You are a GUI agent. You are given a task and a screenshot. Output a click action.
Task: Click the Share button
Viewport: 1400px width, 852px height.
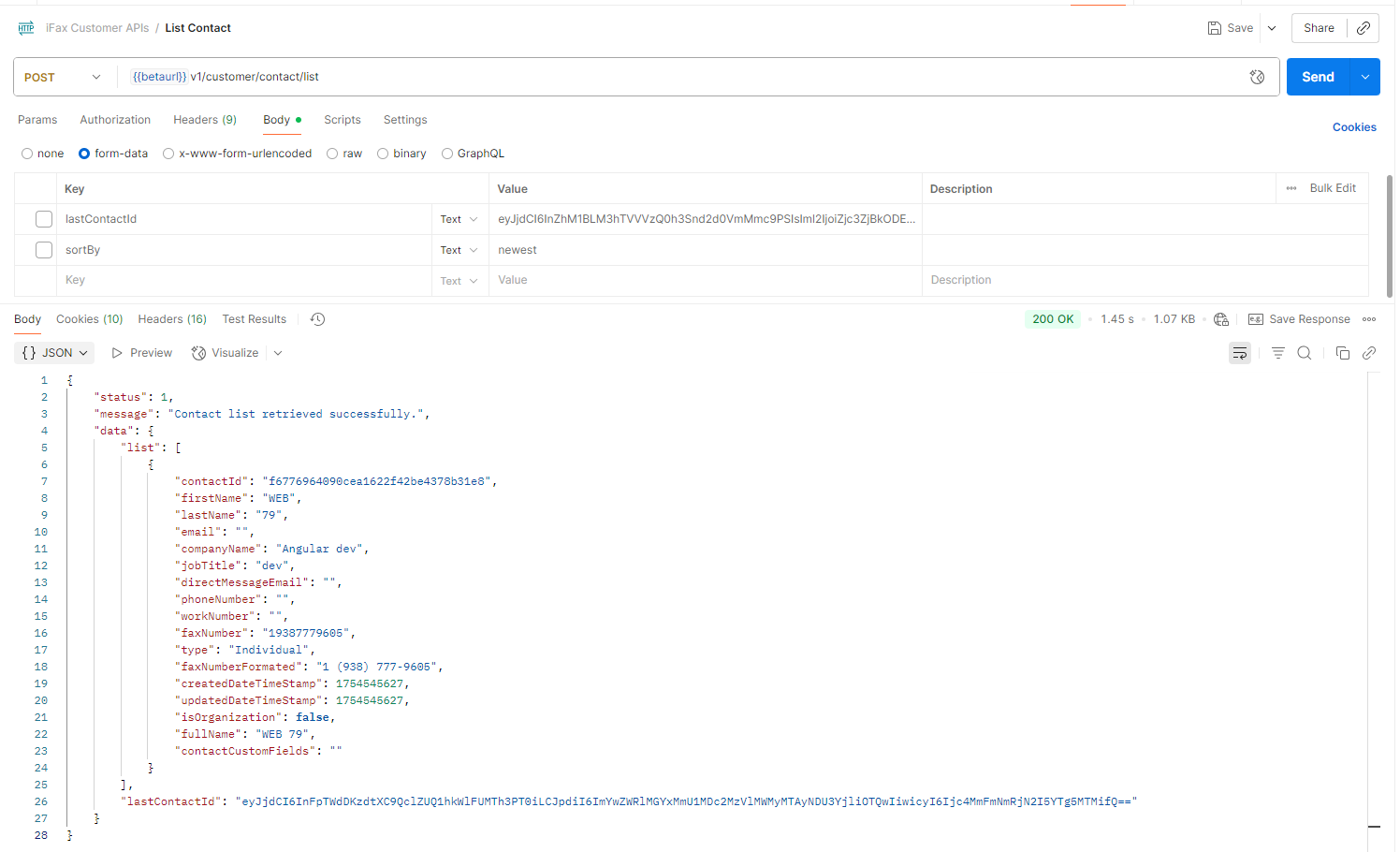click(1319, 28)
